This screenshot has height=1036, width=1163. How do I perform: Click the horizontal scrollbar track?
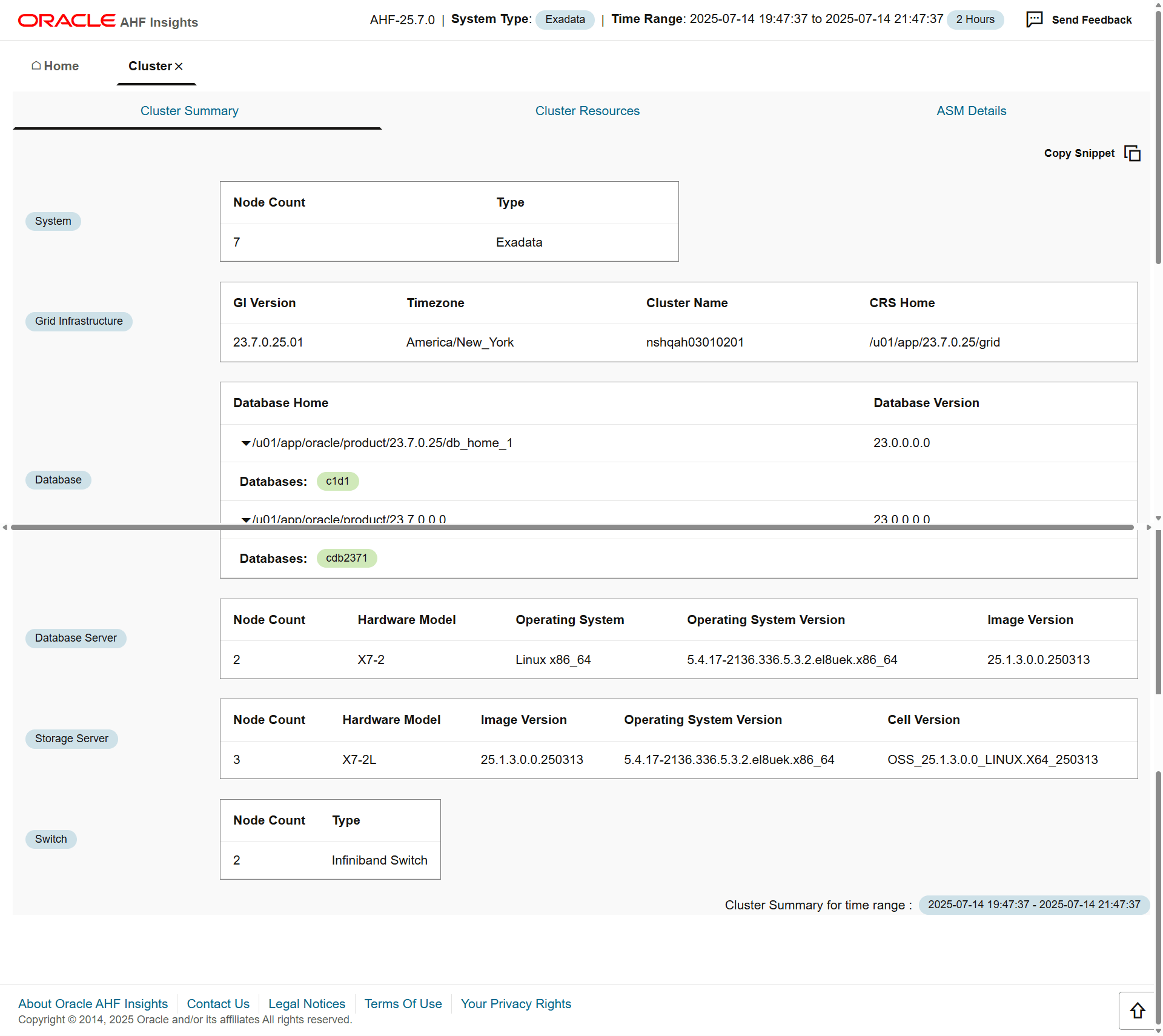click(572, 528)
